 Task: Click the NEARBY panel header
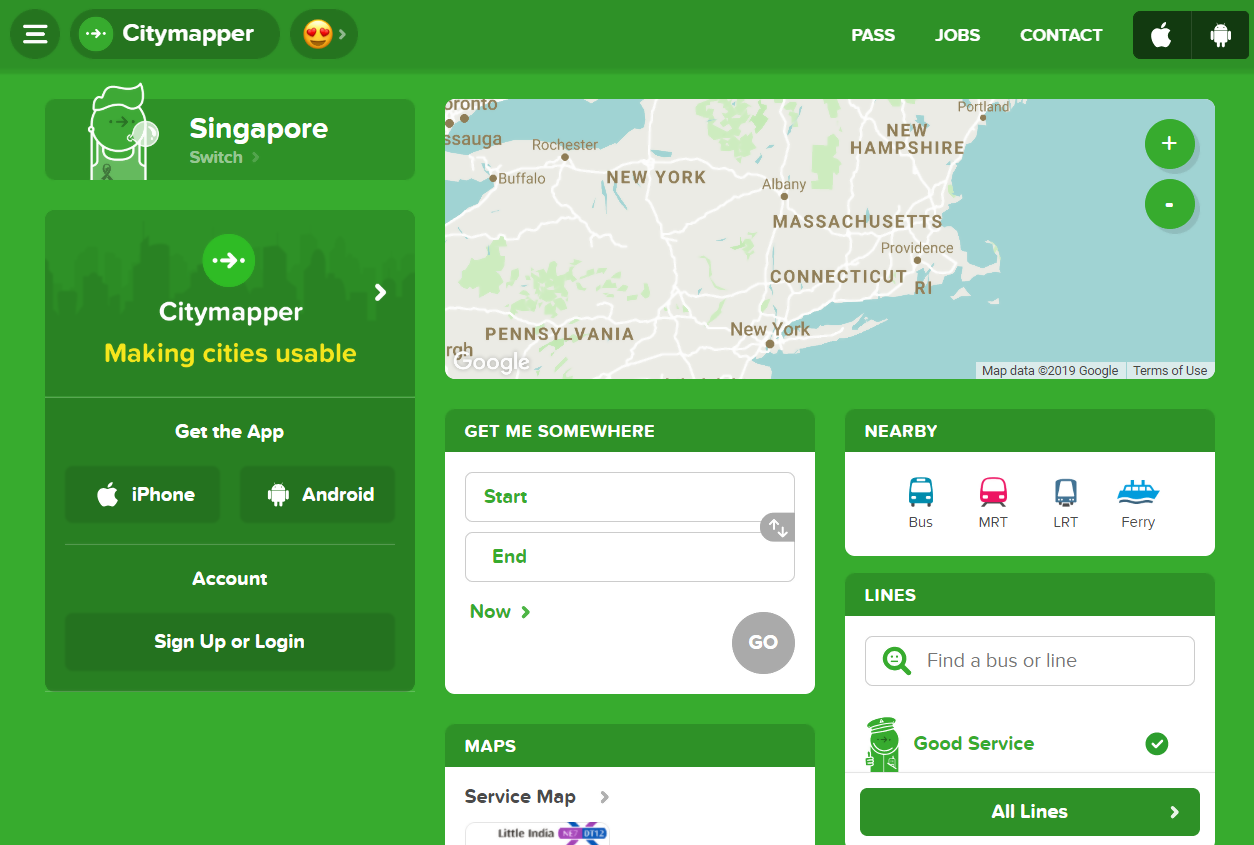click(1030, 431)
